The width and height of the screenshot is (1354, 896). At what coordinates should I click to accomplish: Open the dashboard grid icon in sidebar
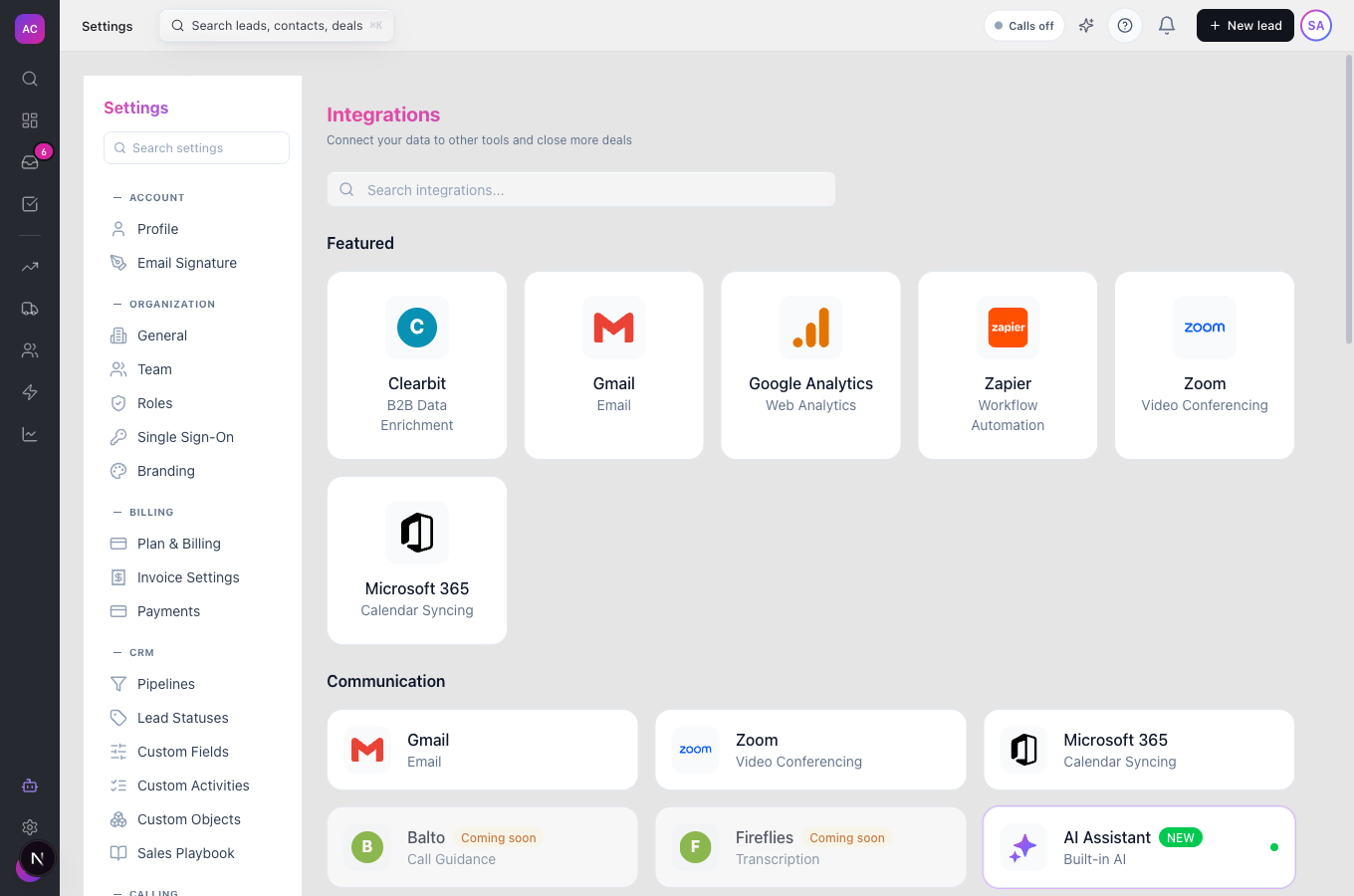point(30,120)
